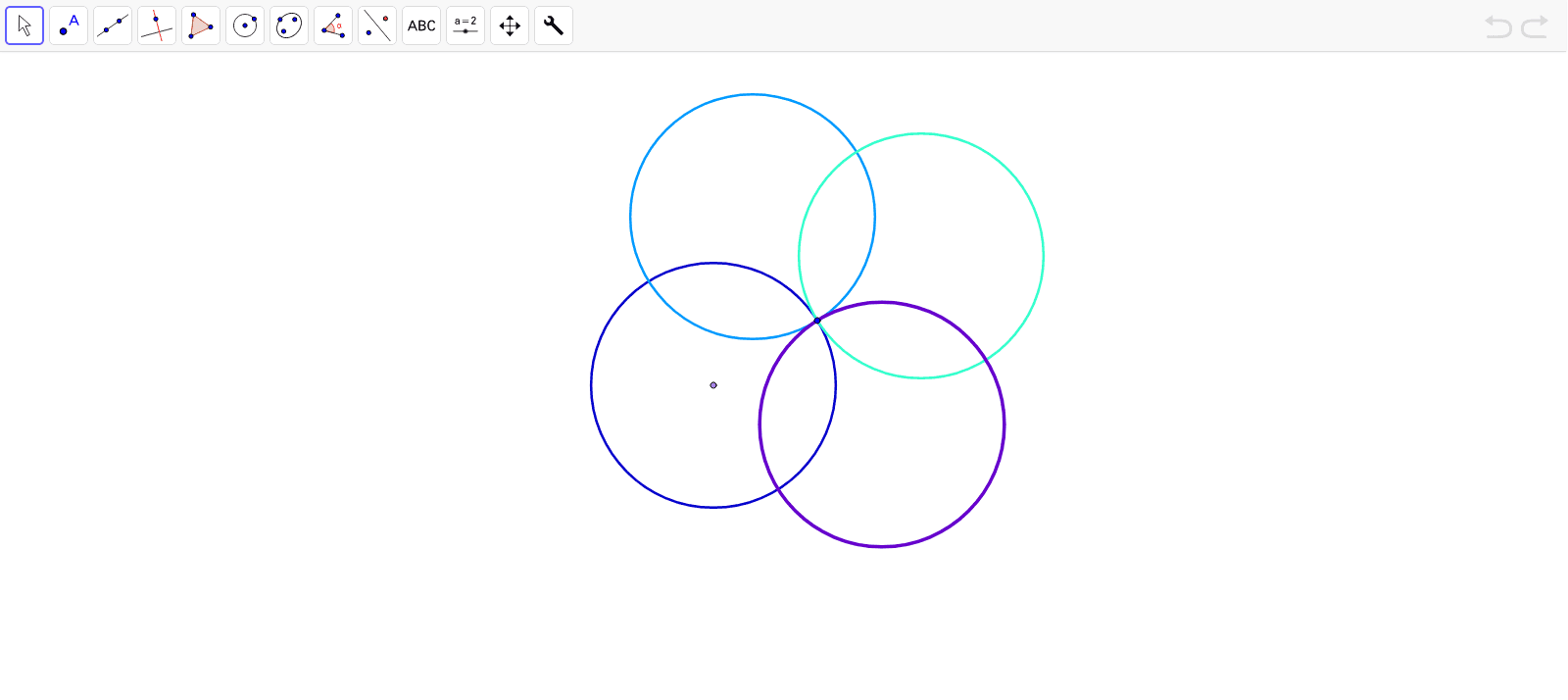Choose the ABC Text tool
Viewport: 1568px width, 700px height.
(x=421, y=25)
